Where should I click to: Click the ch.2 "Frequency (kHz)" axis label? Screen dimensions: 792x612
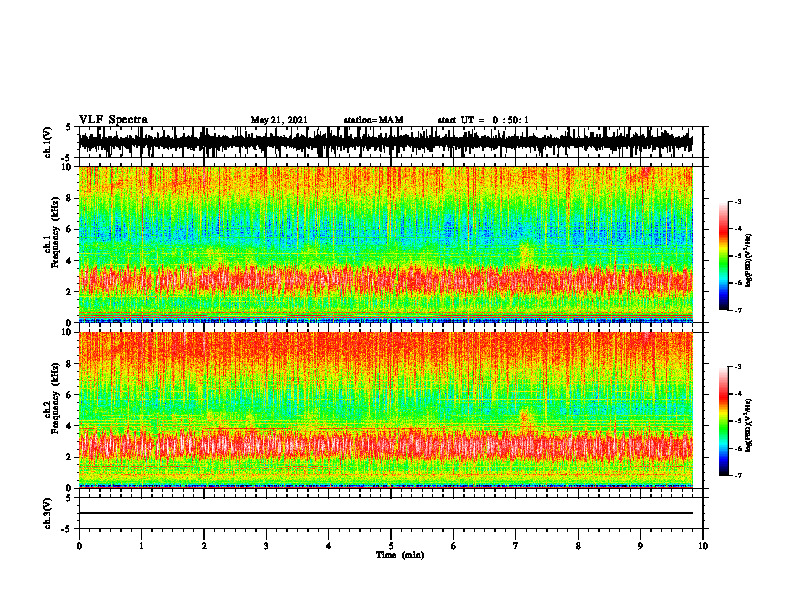(56, 397)
